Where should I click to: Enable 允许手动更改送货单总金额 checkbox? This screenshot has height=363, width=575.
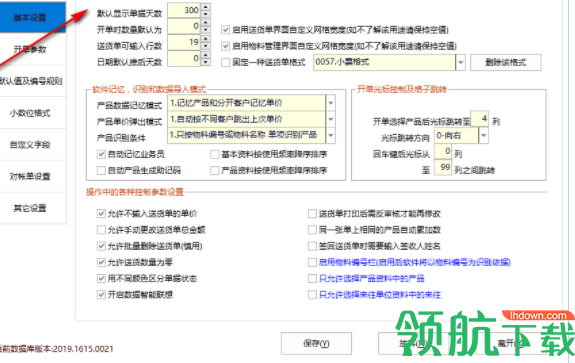click(101, 230)
